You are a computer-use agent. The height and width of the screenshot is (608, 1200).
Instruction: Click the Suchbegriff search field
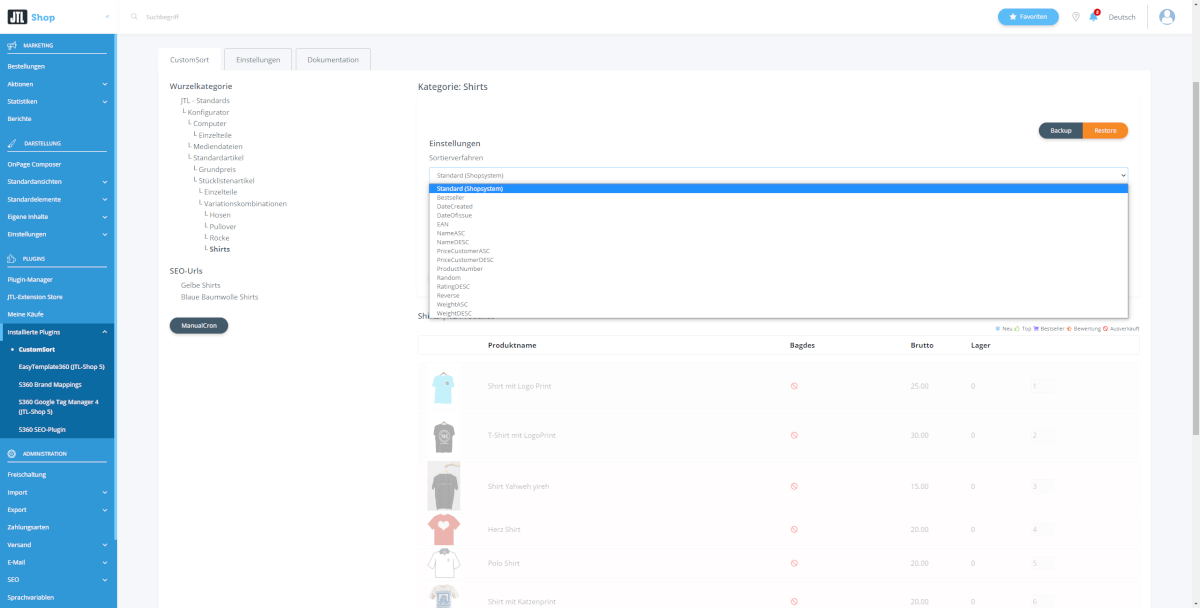coord(300,17)
